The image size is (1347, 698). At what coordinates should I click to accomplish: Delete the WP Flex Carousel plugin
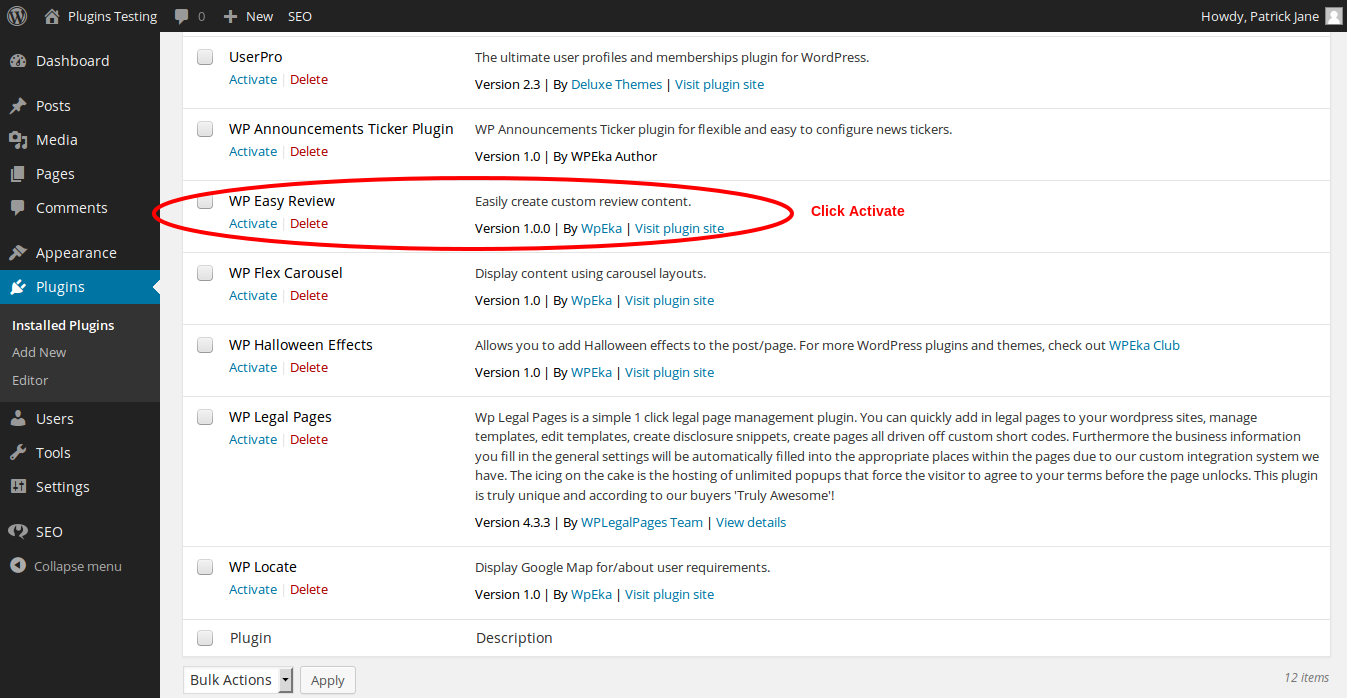tap(309, 296)
